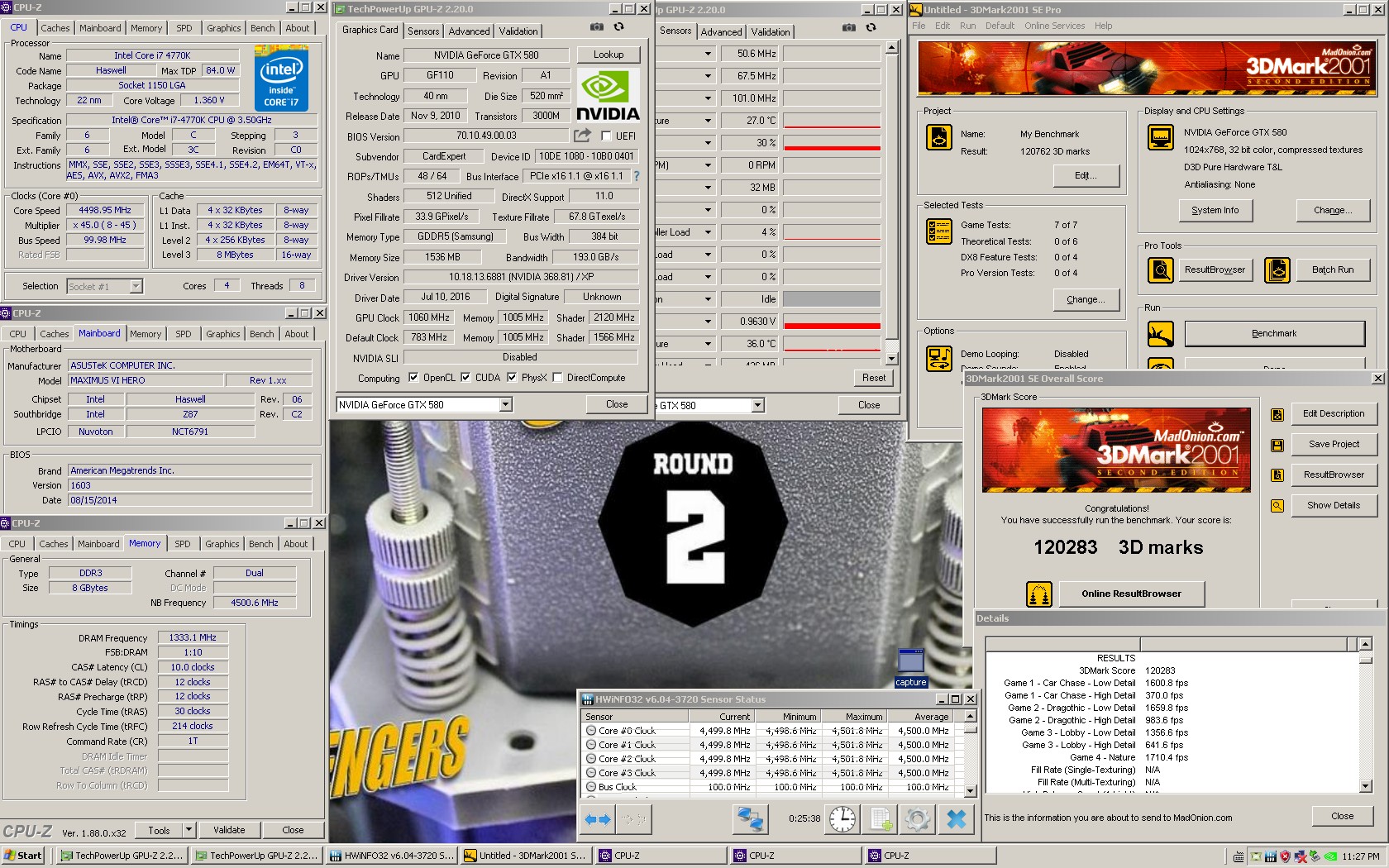Open the sensor dropdown arrow next to 0.9630 V
The image size is (1389, 868).
click(708, 322)
